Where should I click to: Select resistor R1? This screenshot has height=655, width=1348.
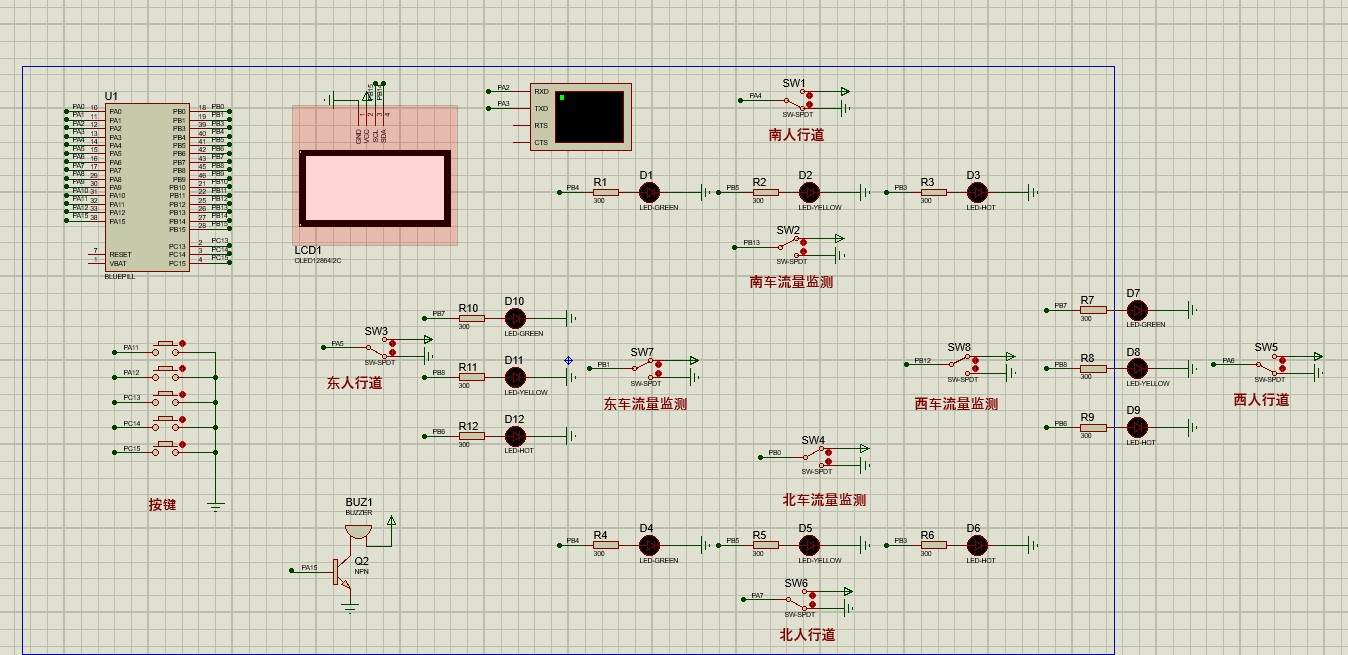pos(605,192)
